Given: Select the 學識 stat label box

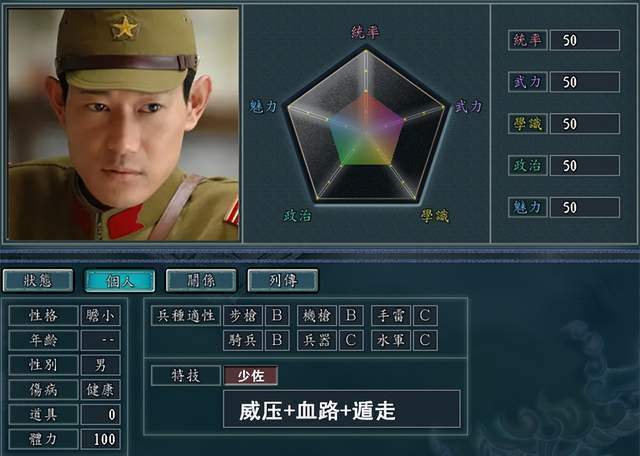Looking at the screenshot, I should 528,124.
